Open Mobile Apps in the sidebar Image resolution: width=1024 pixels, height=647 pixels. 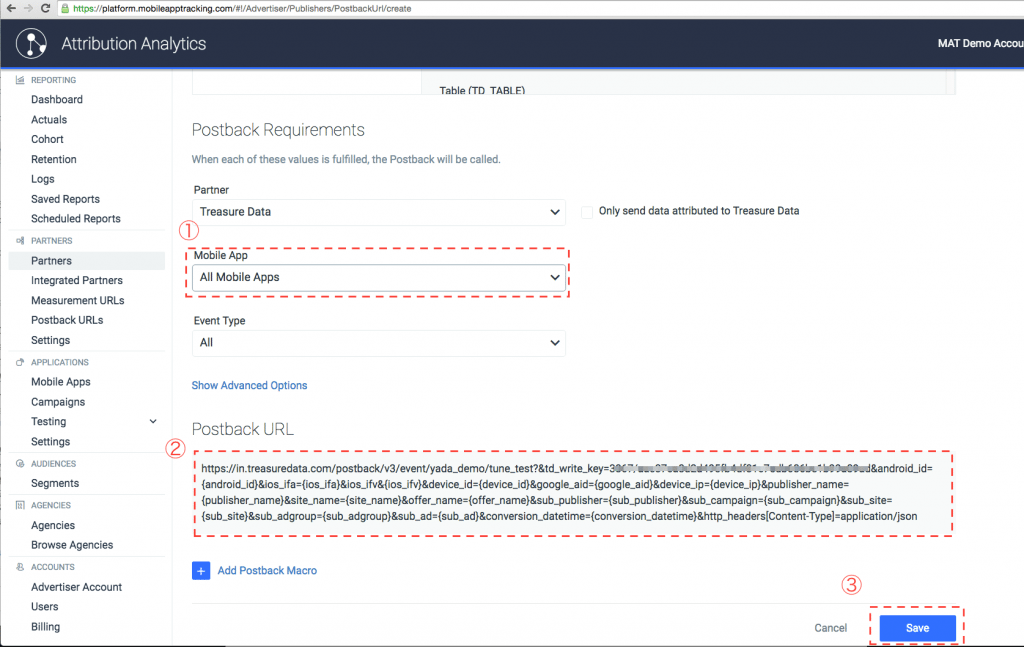(x=61, y=382)
